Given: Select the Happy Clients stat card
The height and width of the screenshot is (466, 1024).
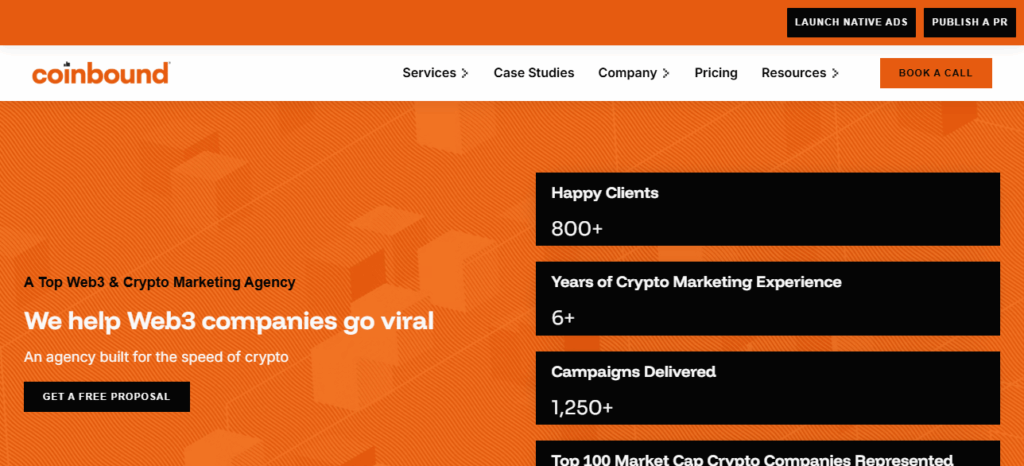Looking at the screenshot, I should point(767,209).
